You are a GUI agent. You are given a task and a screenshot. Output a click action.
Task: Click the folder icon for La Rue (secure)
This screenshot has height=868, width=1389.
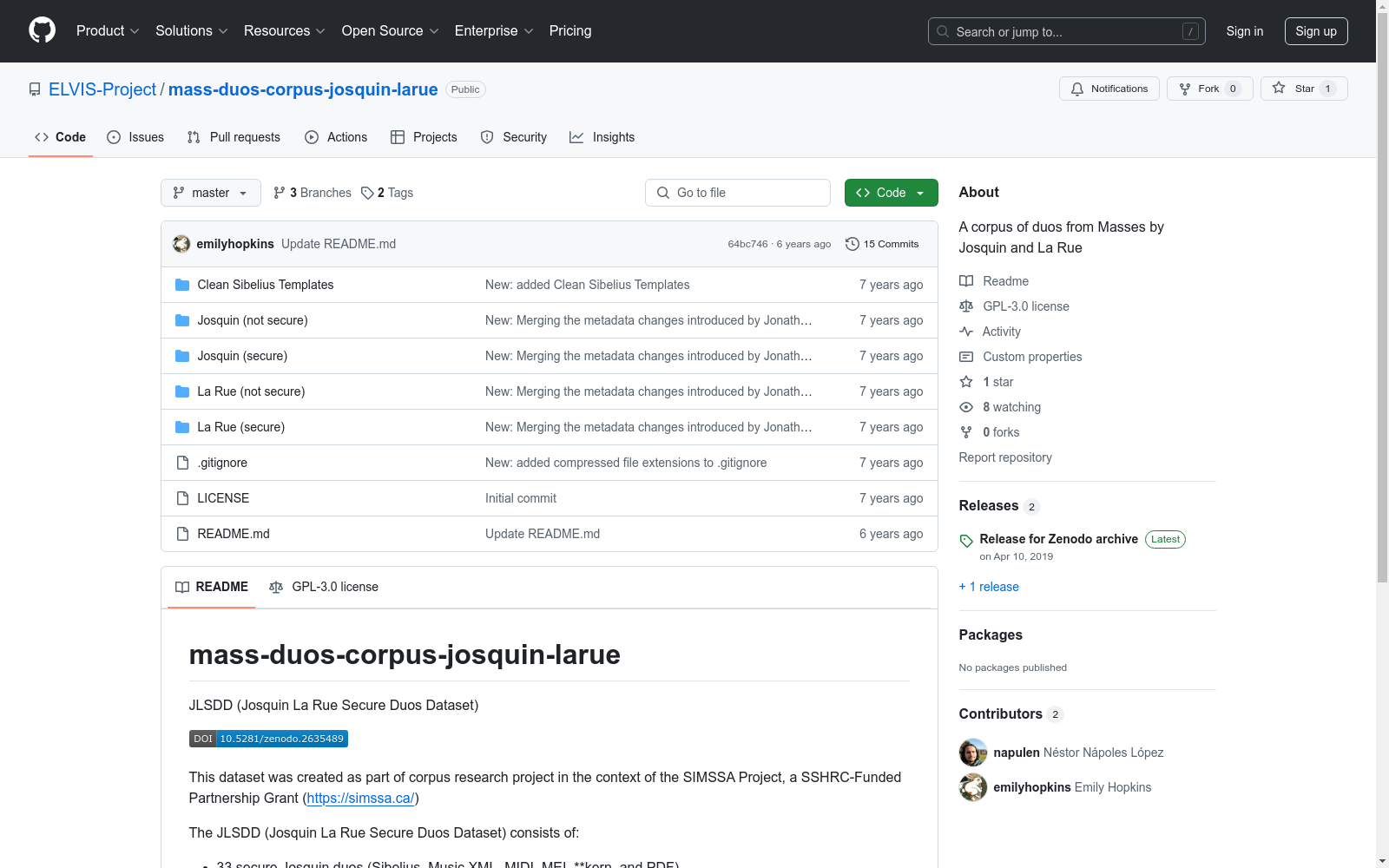182,427
